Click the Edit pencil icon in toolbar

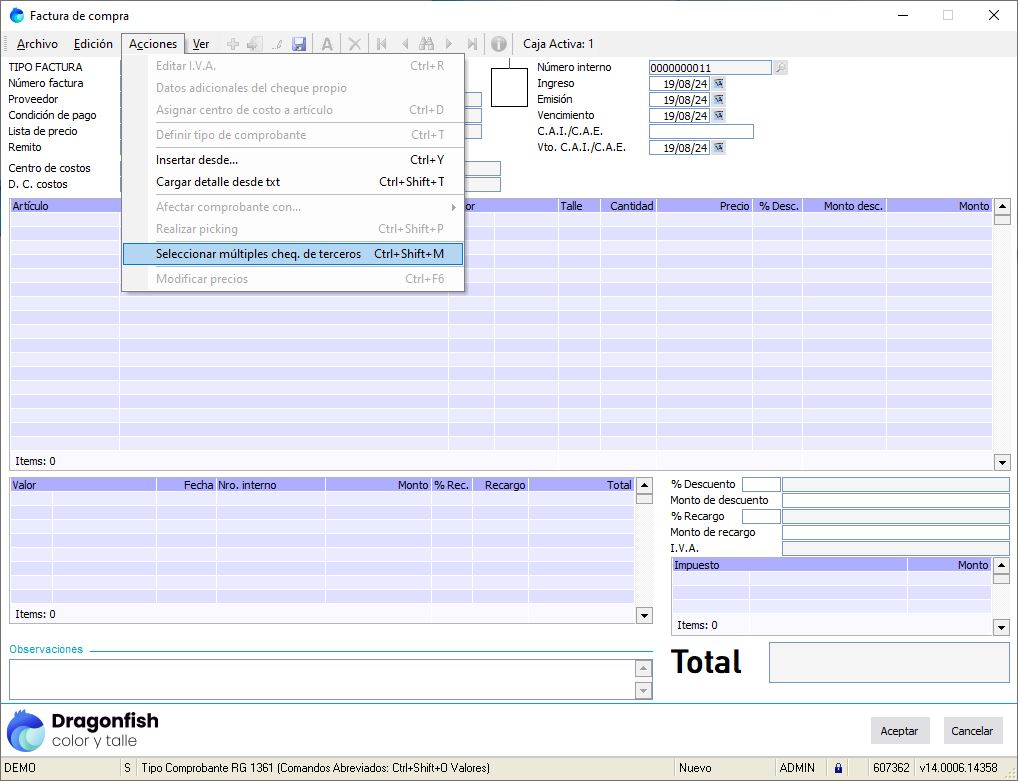(x=277, y=44)
